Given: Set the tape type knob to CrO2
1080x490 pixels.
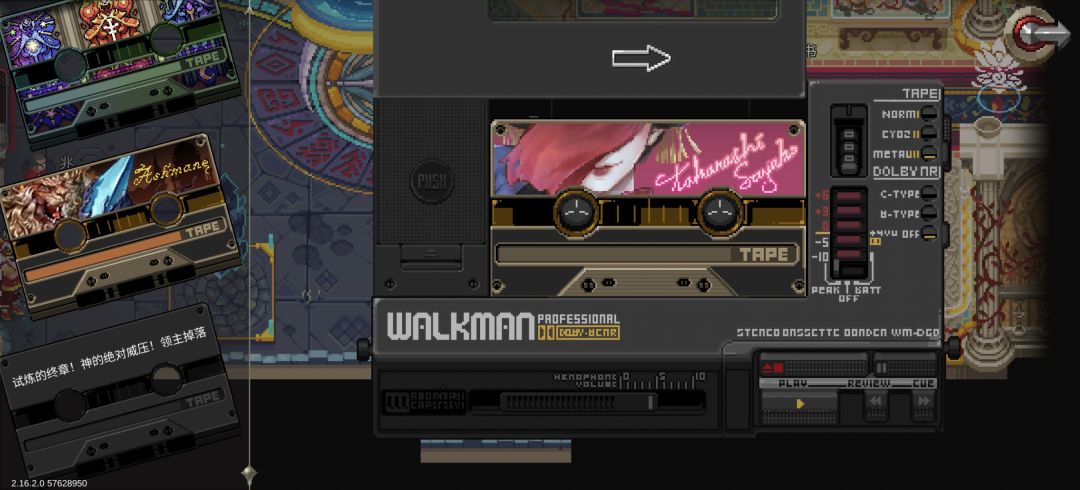Looking at the screenshot, I should (x=928, y=133).
